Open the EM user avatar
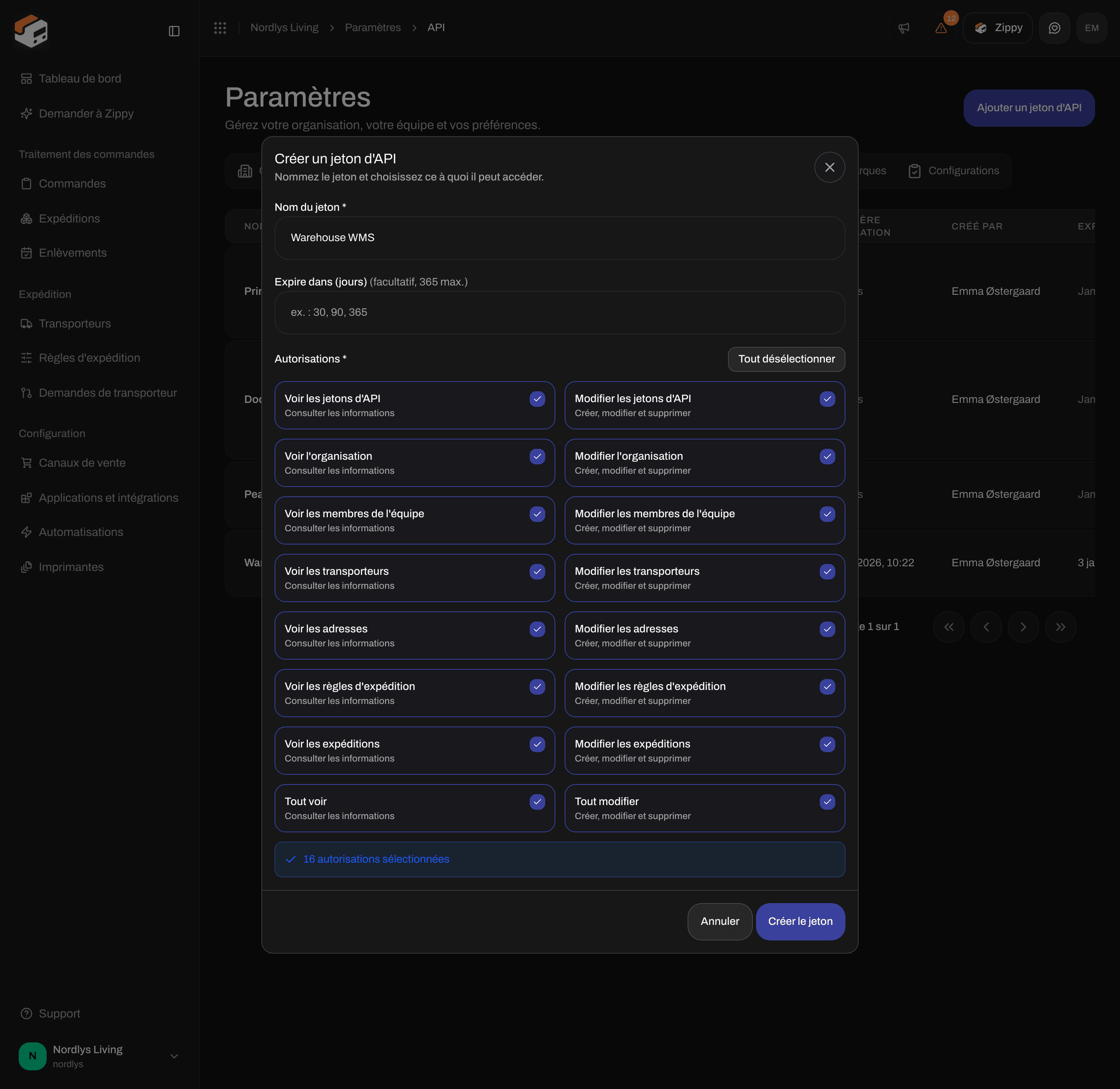1120x1089 pixels. click(x=1091, y=28)
